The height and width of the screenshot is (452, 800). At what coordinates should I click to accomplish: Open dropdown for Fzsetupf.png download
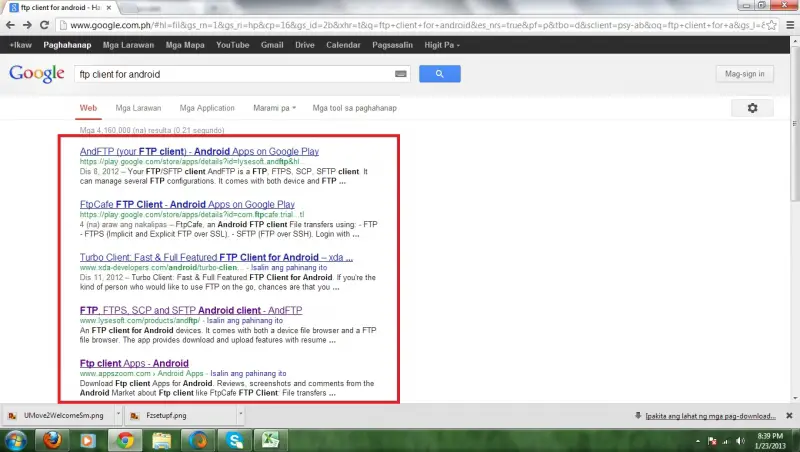click(x=240, y=415)
